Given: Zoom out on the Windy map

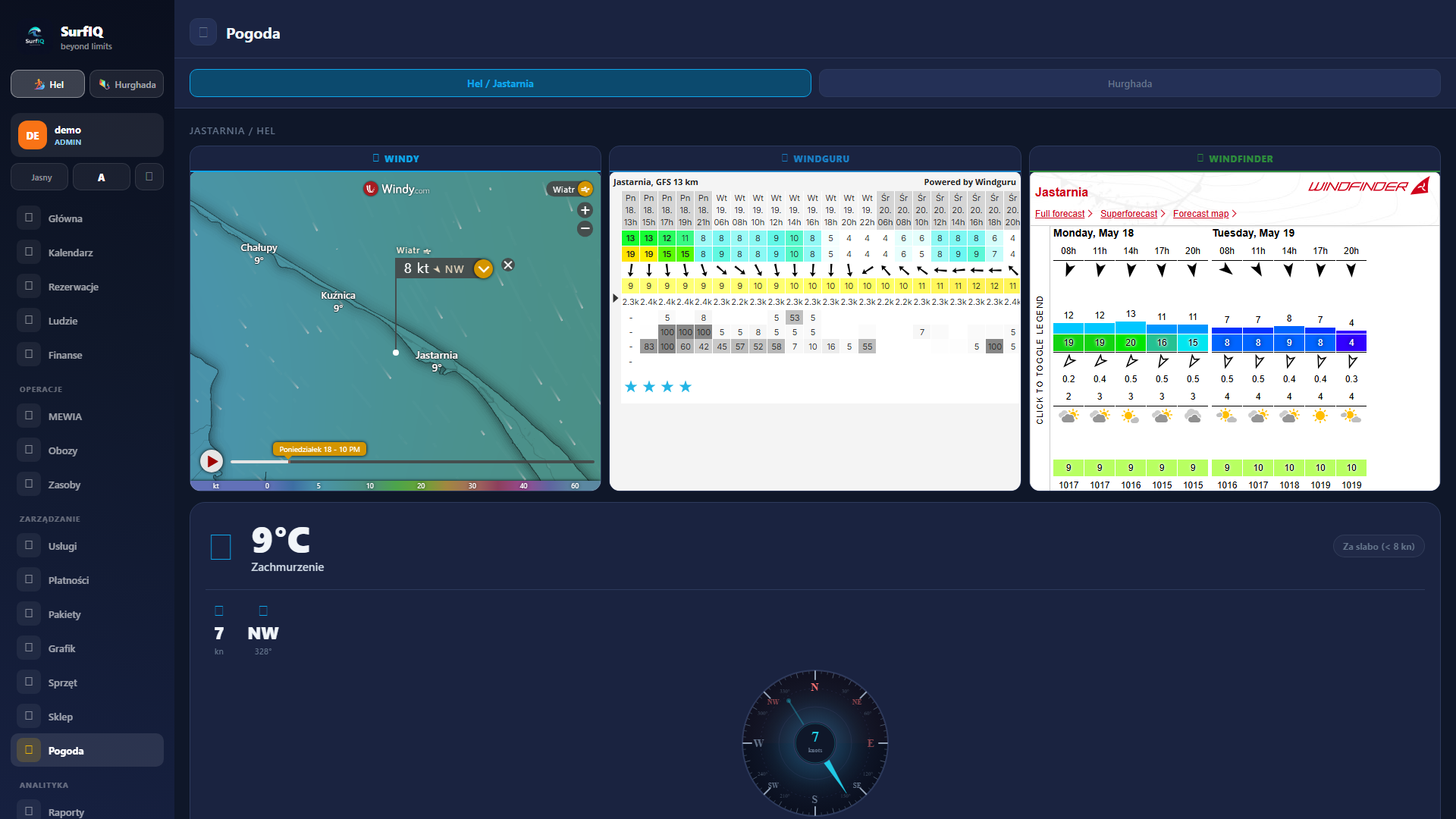Looking at the screenshot, I should [585, 228].
